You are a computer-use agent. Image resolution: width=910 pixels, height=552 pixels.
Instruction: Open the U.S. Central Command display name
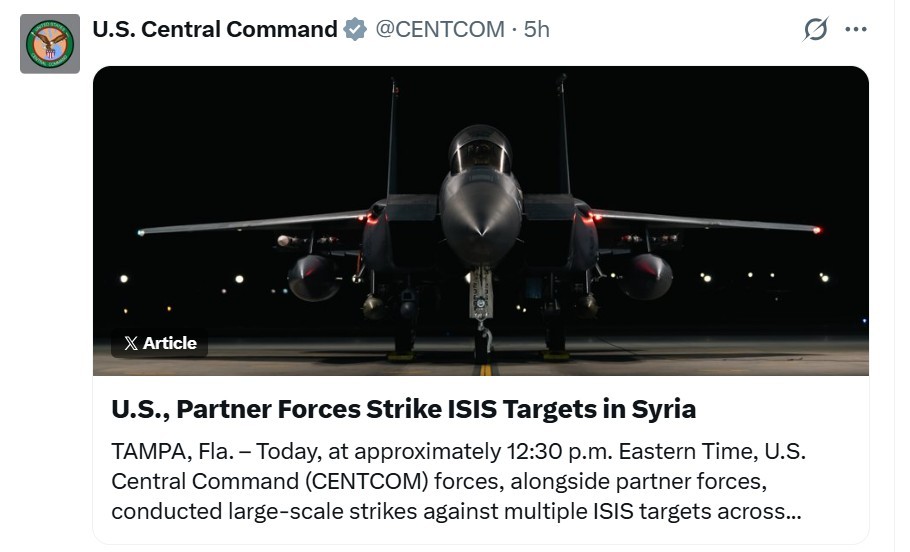214,30
